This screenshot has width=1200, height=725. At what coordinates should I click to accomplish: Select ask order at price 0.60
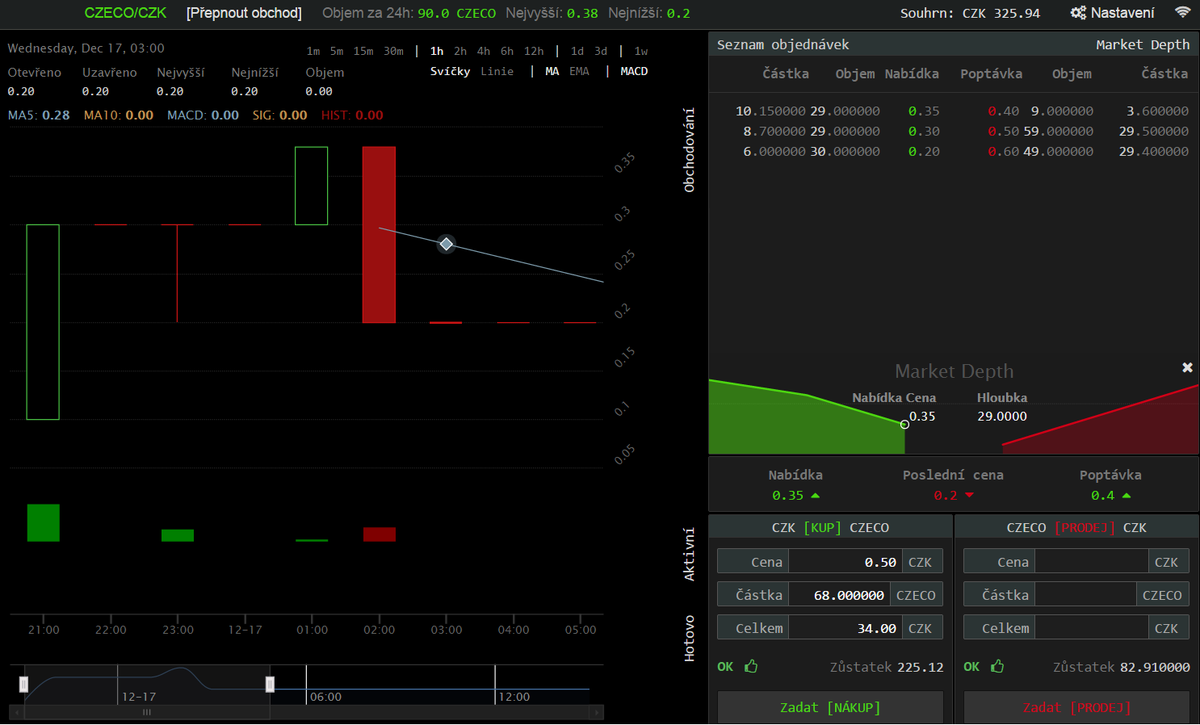1003,151
